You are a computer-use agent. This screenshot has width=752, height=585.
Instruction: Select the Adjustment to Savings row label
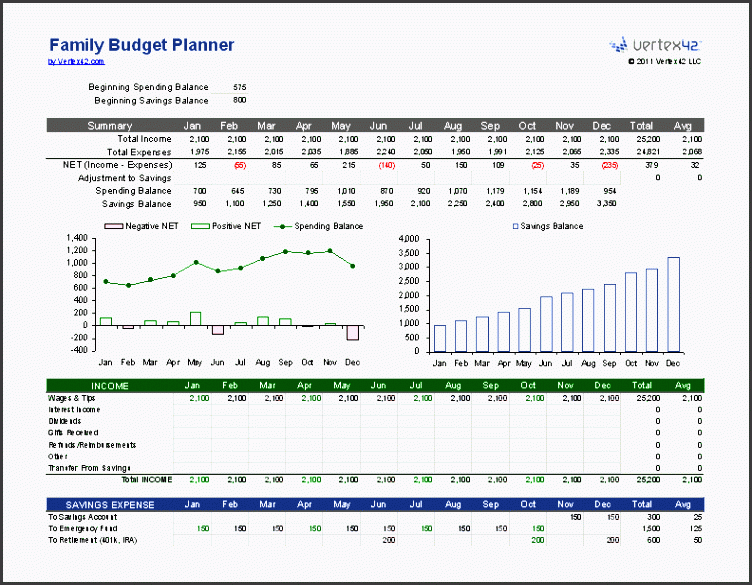(124, 177)
